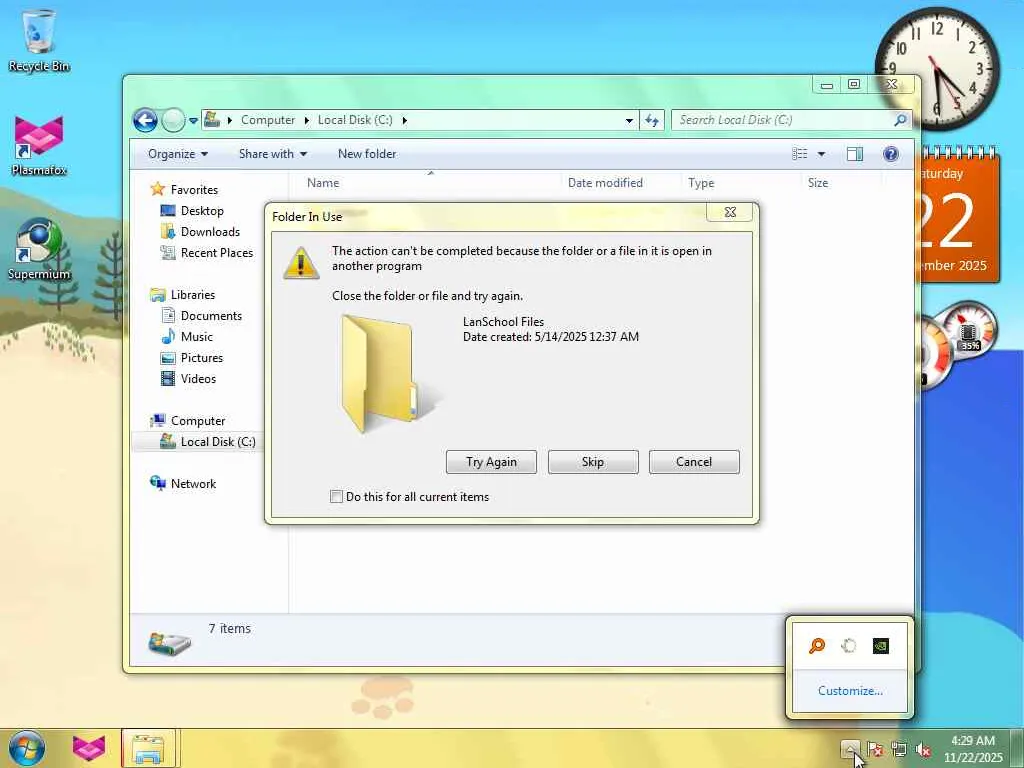1024x768 pixels.
Task: Click the NVIDIA tray icon
Action: tap(880, 646)
